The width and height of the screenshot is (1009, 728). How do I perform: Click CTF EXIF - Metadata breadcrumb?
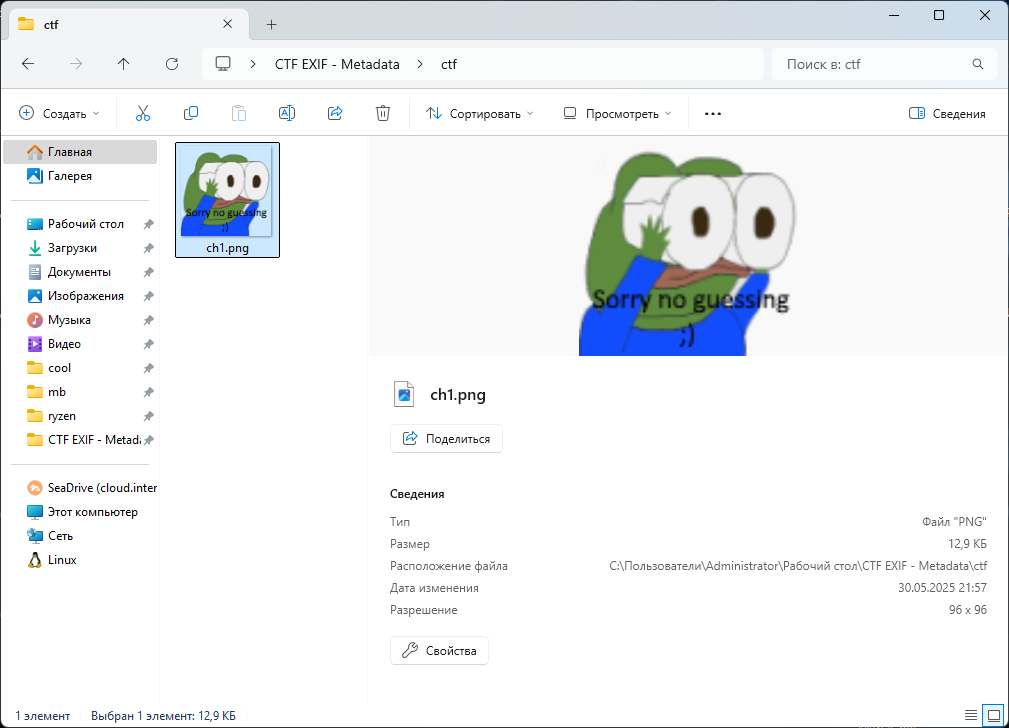tap(337, 64)
